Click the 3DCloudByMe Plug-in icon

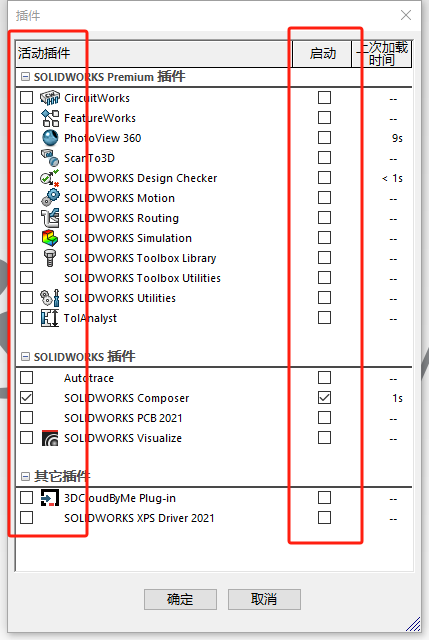tap(50, 498)
